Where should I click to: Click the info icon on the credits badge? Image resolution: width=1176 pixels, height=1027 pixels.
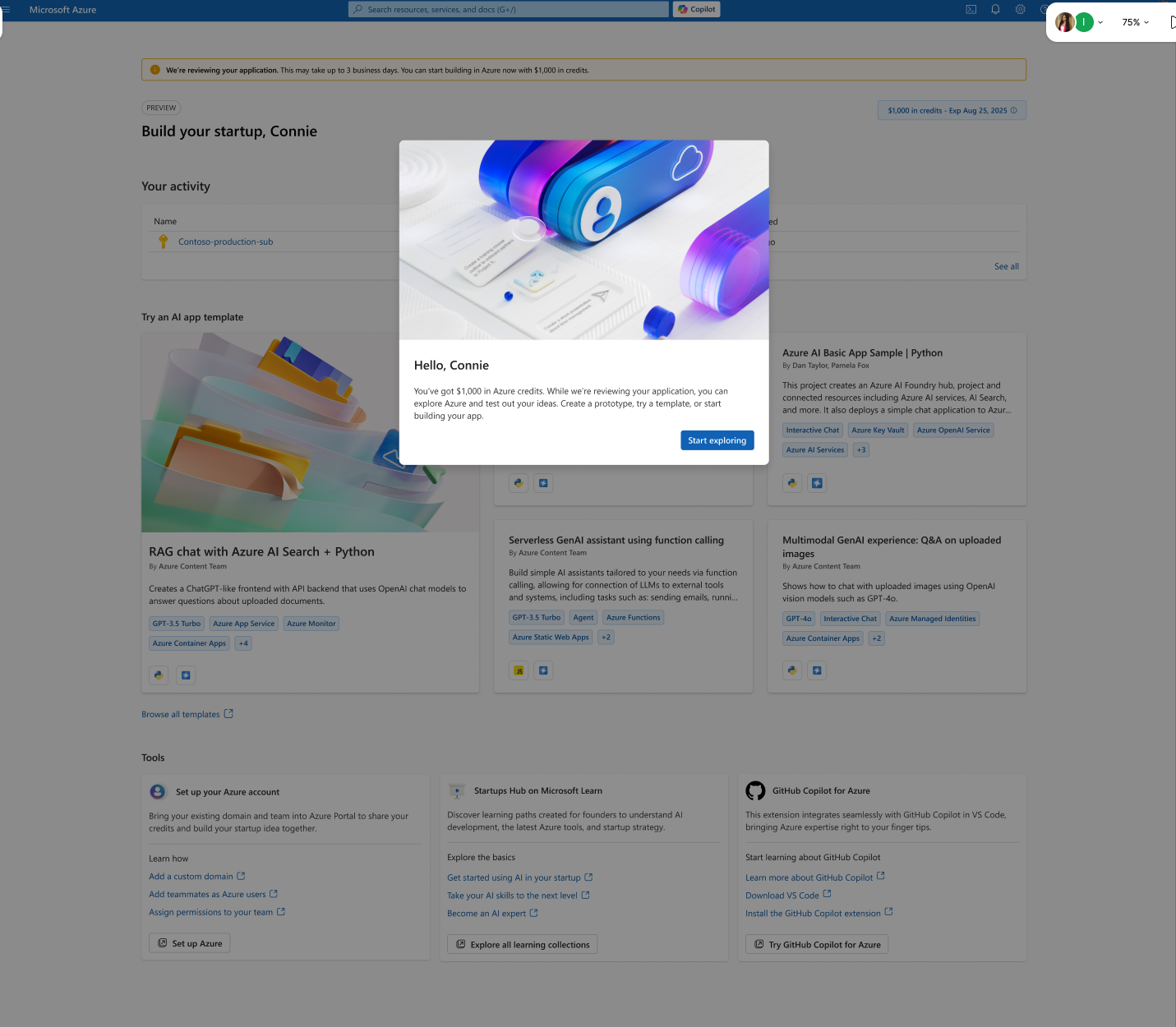tap(1013, 111)
